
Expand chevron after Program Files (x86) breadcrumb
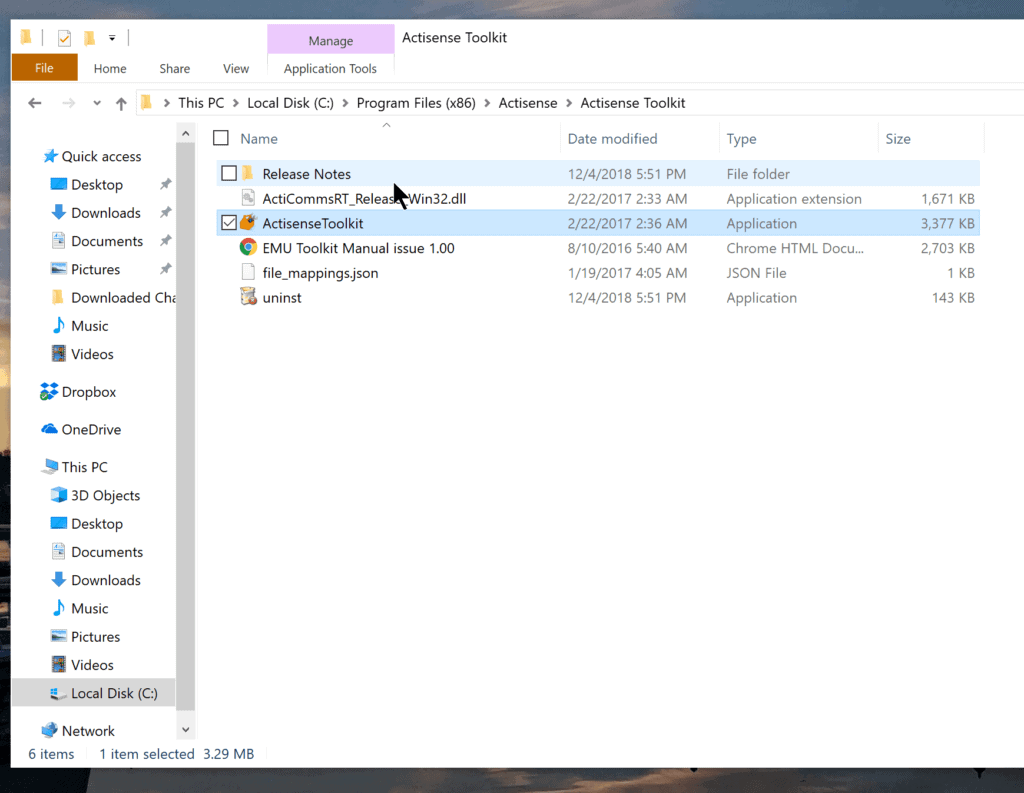coord(487,103)
